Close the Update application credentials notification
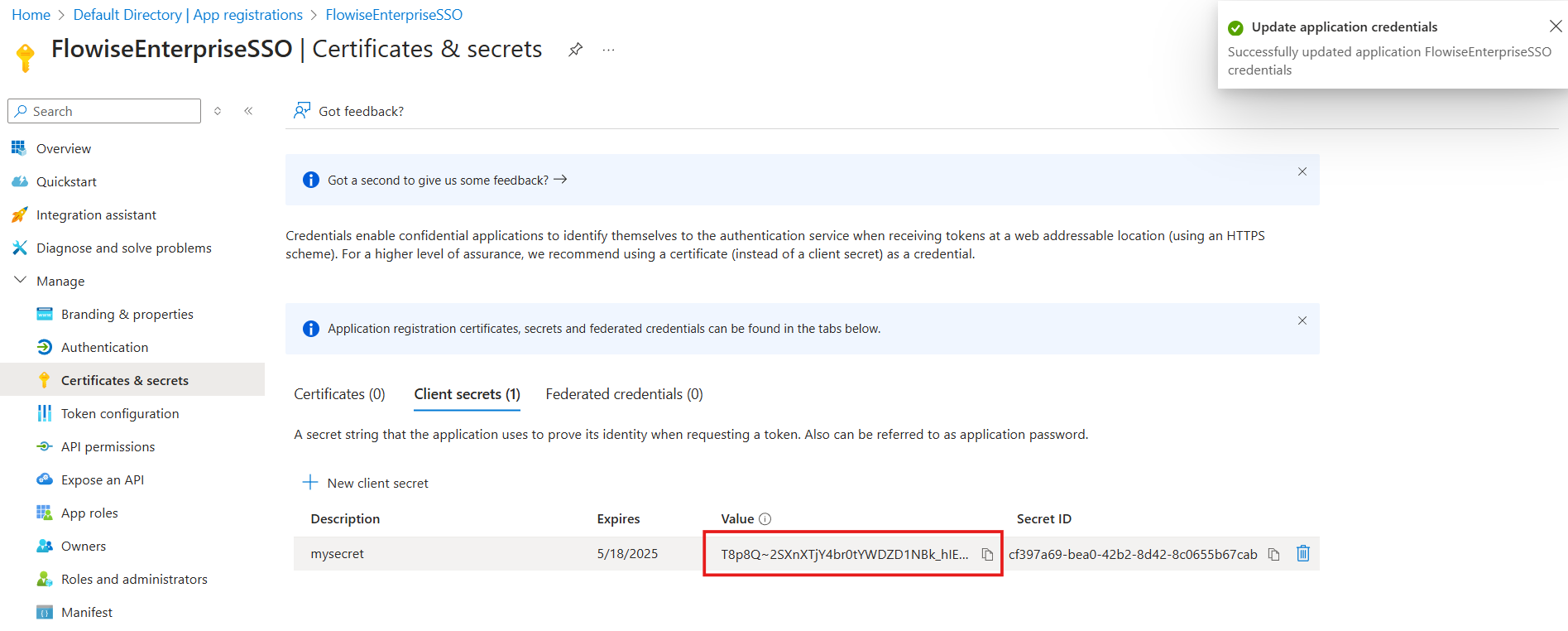 point(1556,26)
